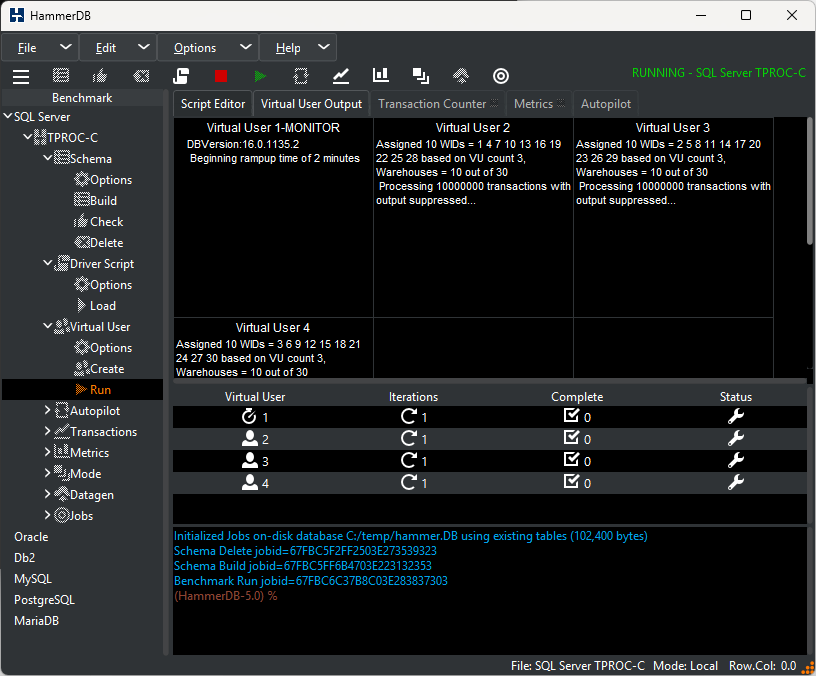Screen dimensions: 816x676
Task: Select Create under Virtual User
Action: pyautogui.click(x=99, y=368)
